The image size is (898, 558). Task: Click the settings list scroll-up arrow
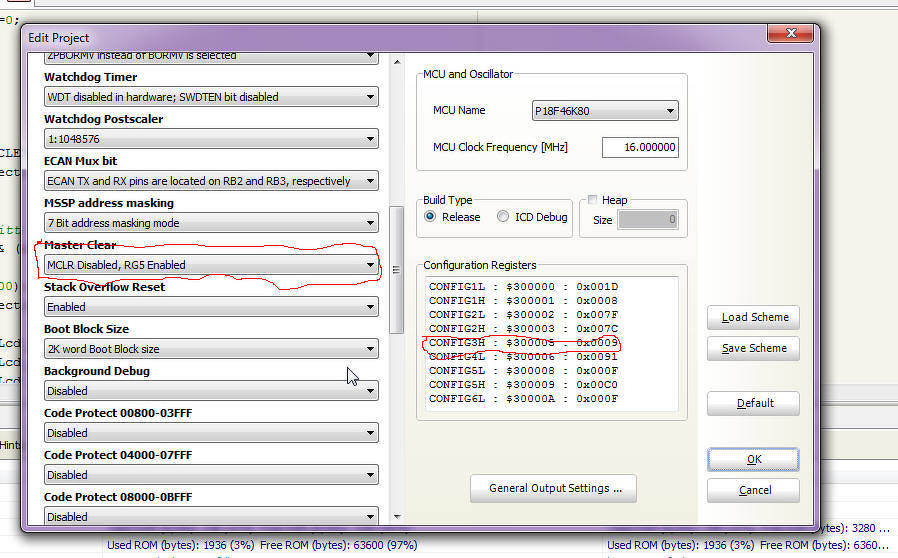pos(397,62)
